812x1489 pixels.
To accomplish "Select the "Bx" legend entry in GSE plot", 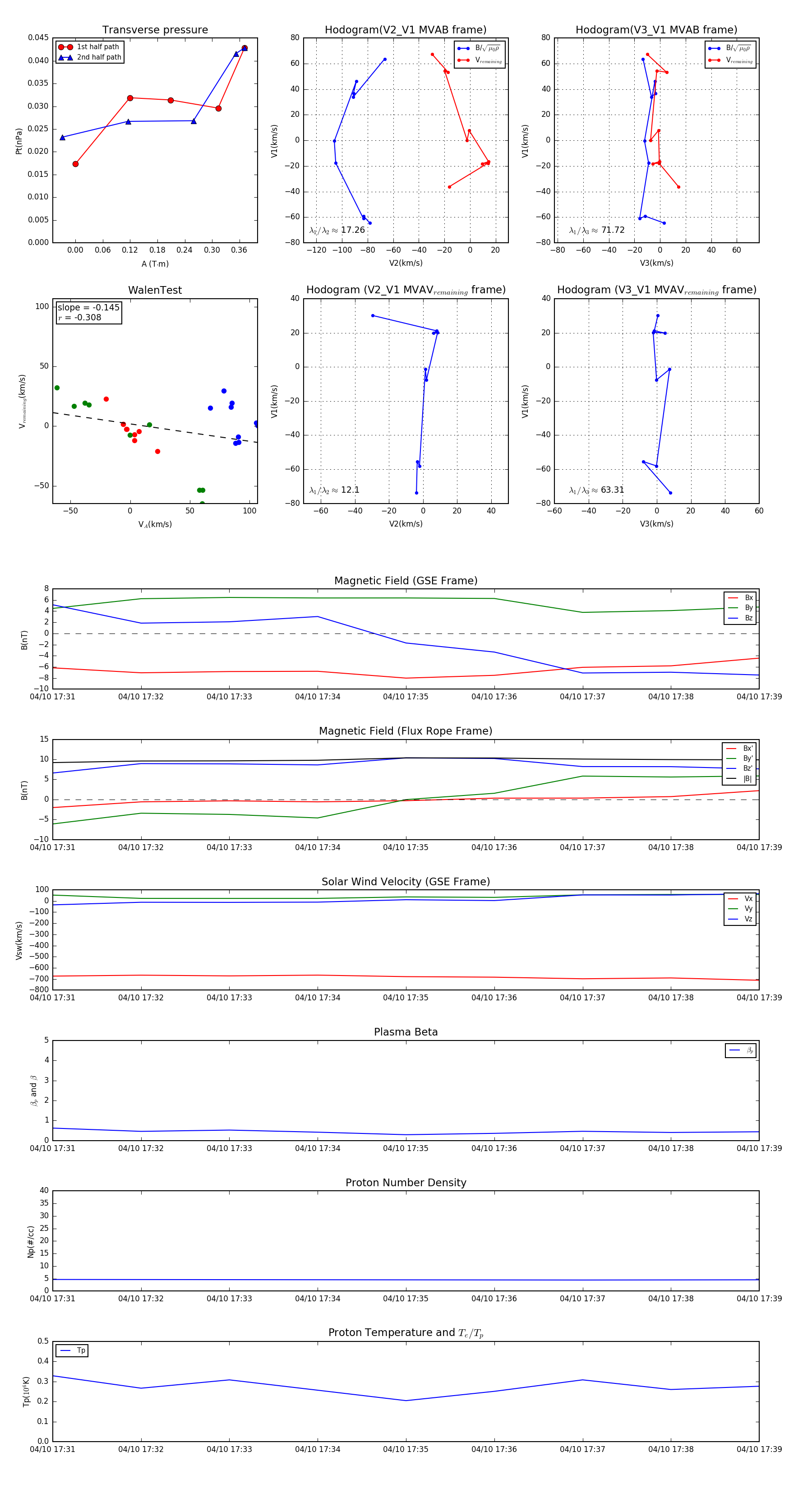I will (741, 598).
